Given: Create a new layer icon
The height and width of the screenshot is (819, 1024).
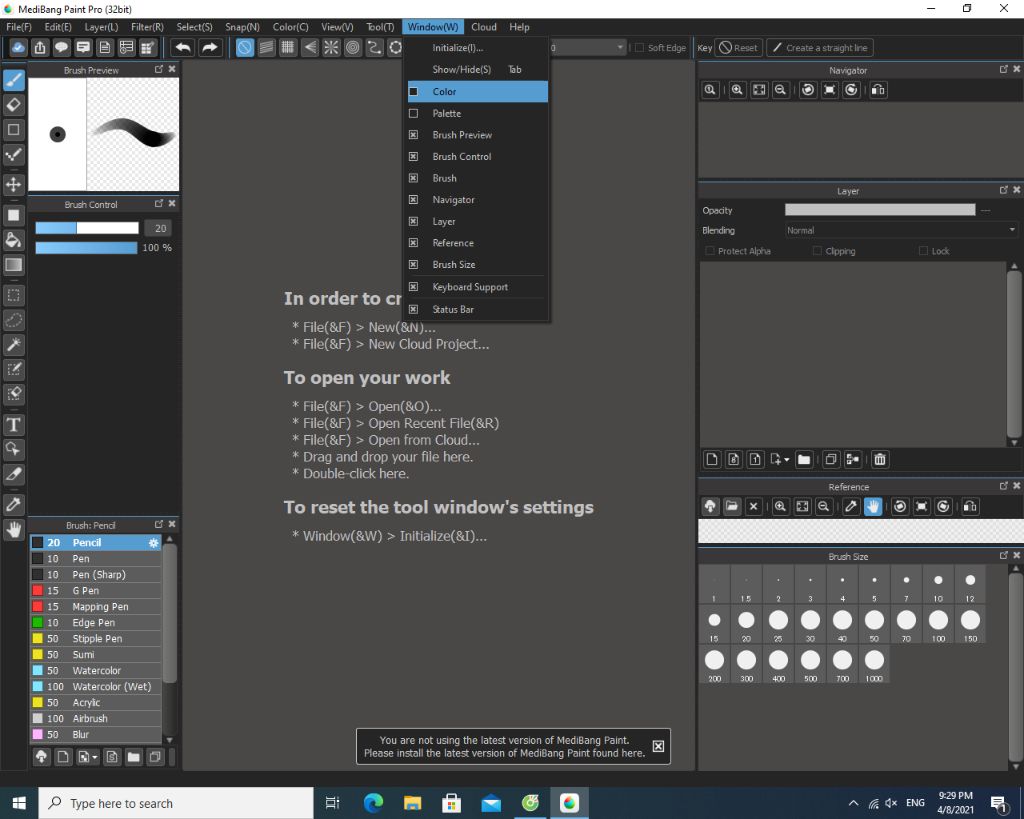Looking at the screenshot, I should pyautogui.click(x=712, y=460).
